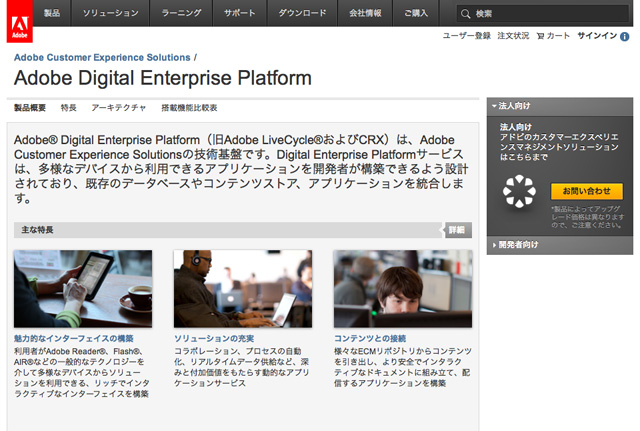Image resolution: width=640 pixels, height=431 pixels.
Task: Open the 会社情報 menu
Action: click(365, 13)
